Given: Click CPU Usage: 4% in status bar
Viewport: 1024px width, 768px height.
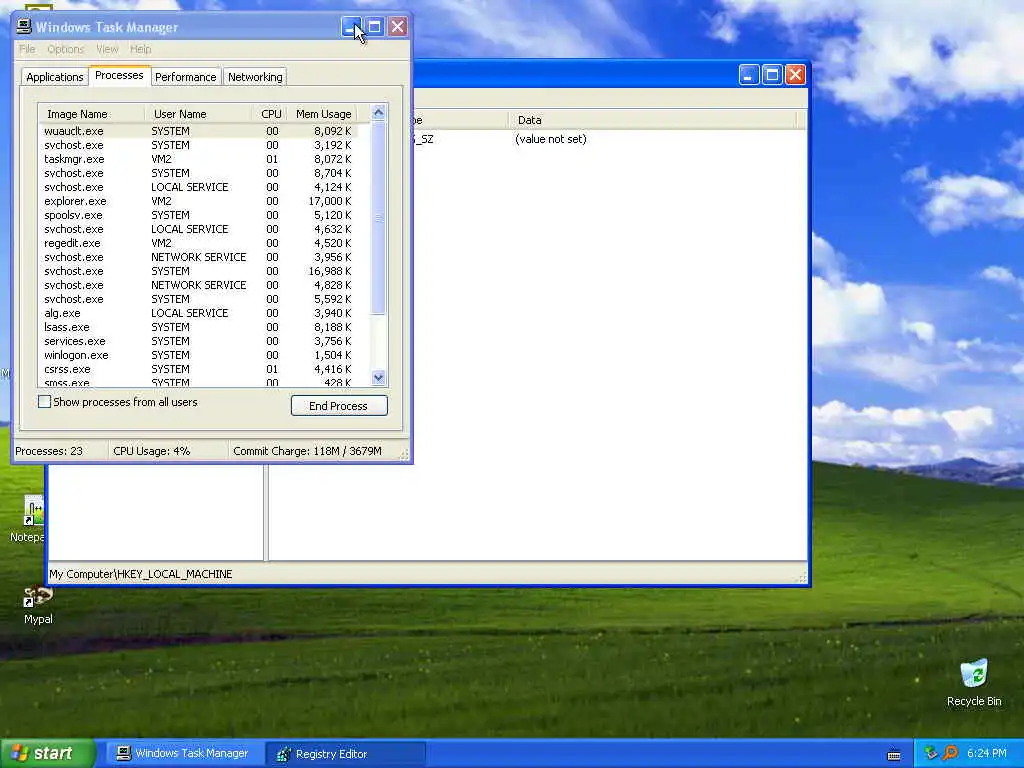Looking at the screenshot, I should (152, 451).
